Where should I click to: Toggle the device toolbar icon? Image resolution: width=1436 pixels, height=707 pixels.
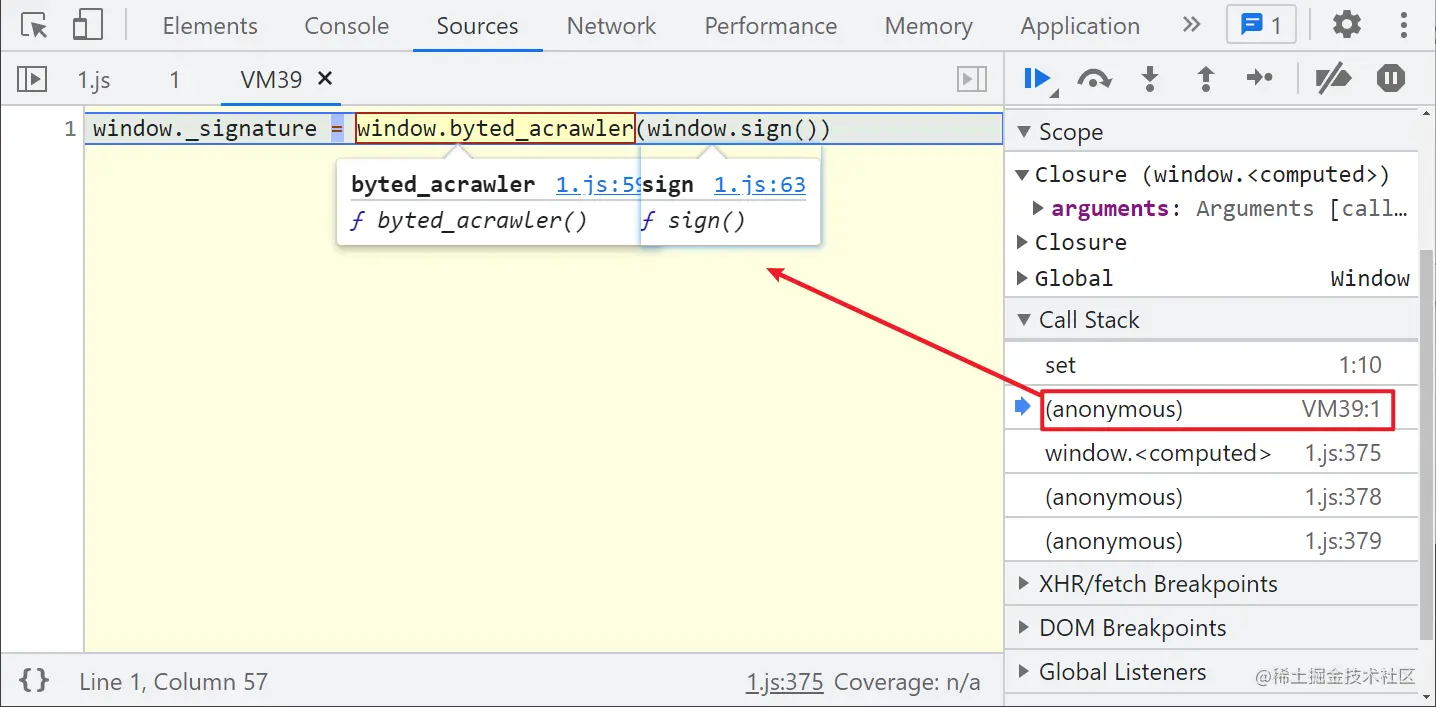(x=88, y=25)
